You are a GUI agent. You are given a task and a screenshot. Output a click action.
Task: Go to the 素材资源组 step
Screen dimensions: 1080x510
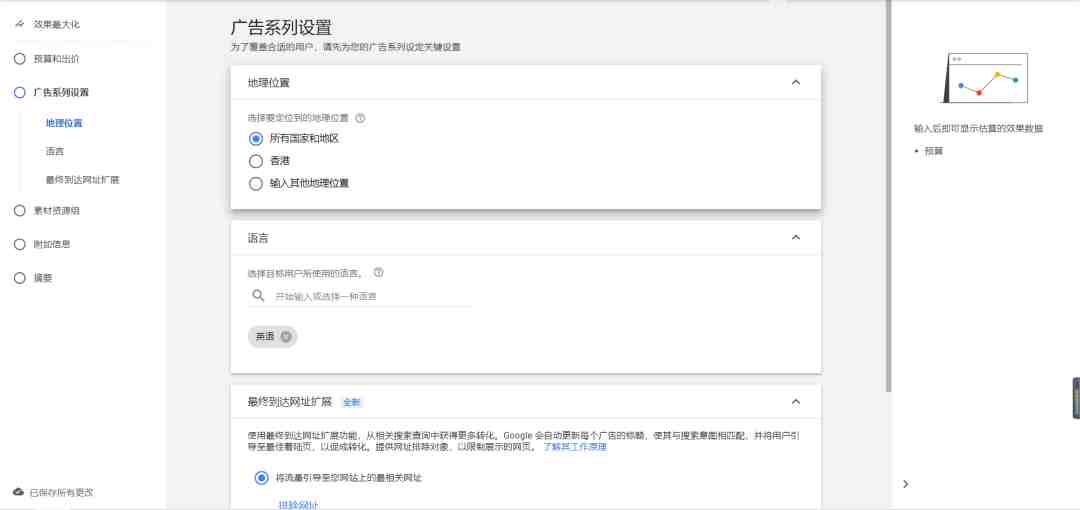(x=56, y=211)
